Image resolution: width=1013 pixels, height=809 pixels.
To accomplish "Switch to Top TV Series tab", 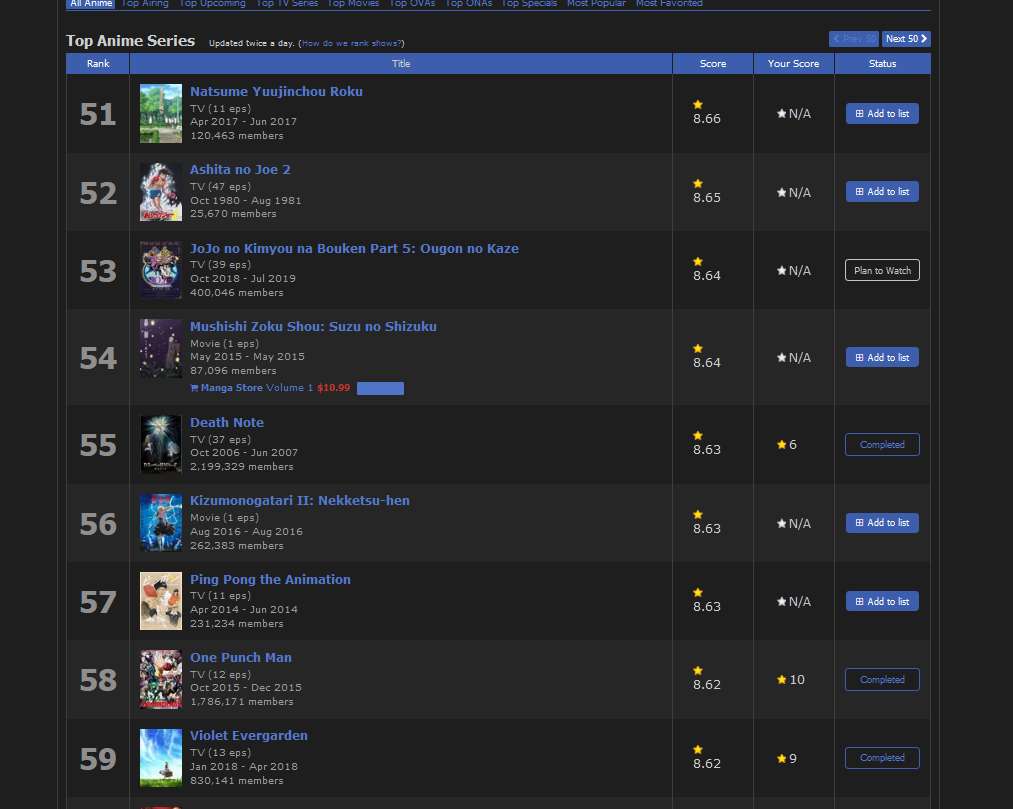I will click(x=287, y=3).
